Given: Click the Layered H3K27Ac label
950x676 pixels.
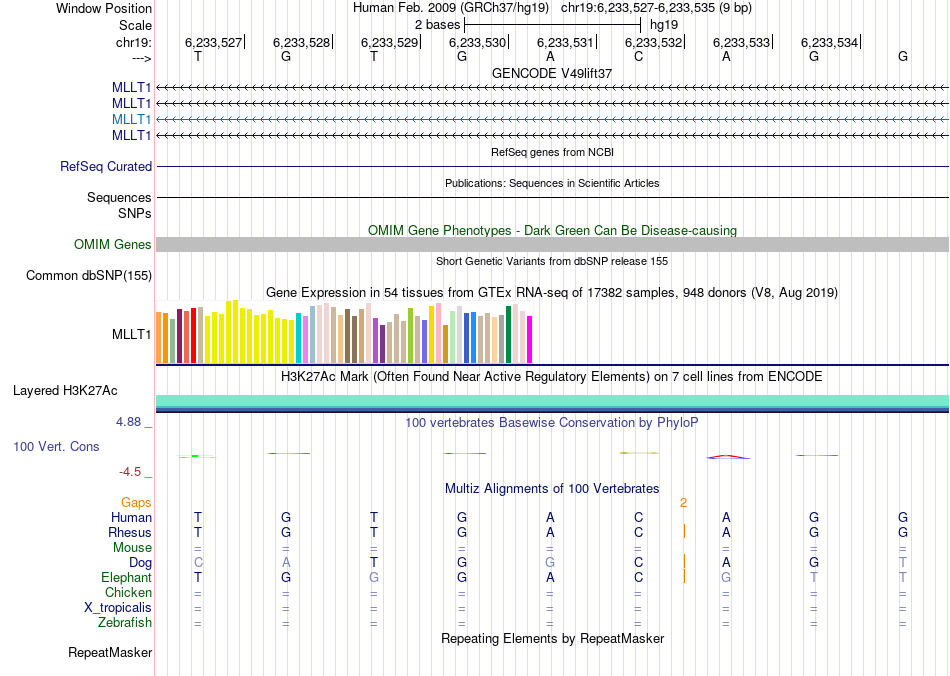Looking at the screenshot, I should point(65,391).
